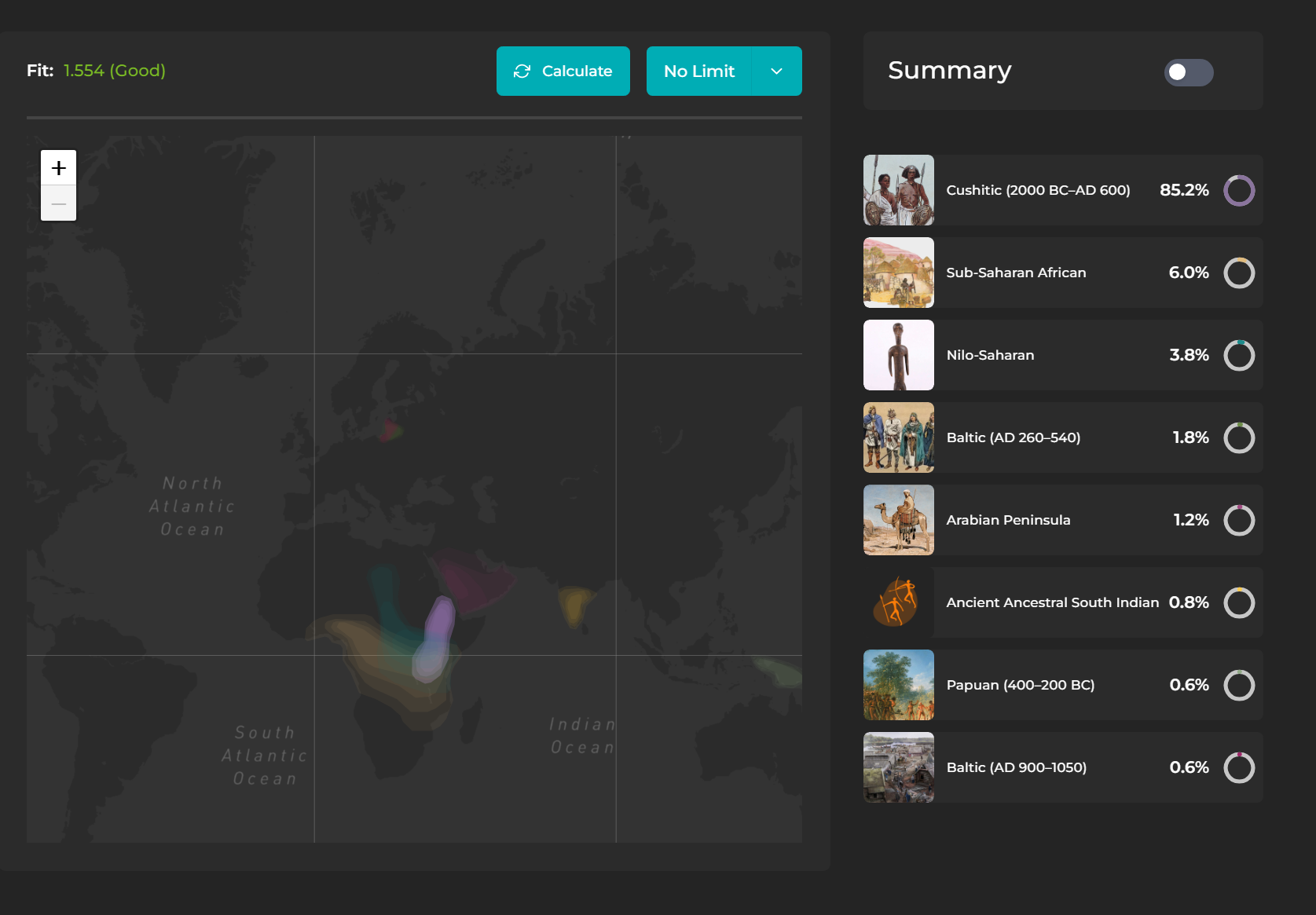Click the Cushitic donut chart icon
This screenshot has width=1316, height=915.
(x=1238, y=191)
